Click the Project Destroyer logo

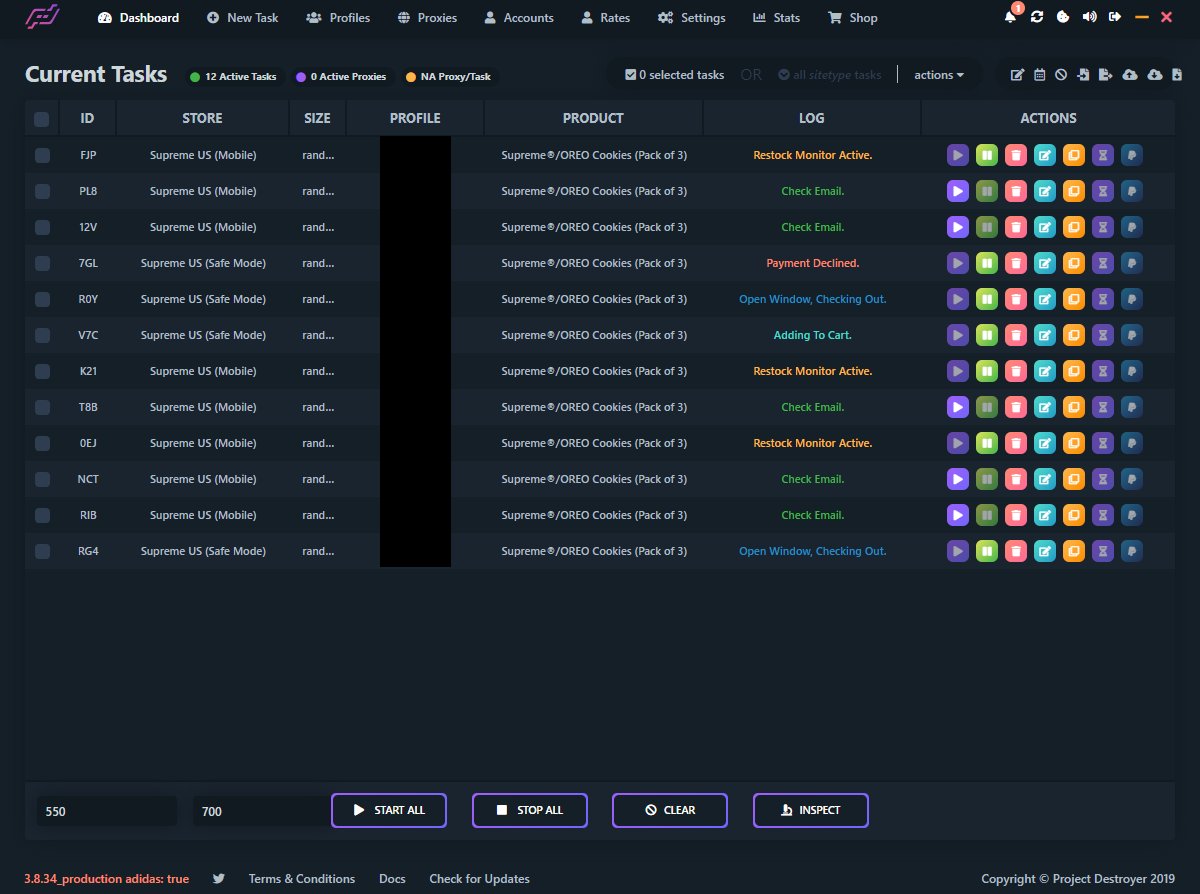(x=43, y=17)
